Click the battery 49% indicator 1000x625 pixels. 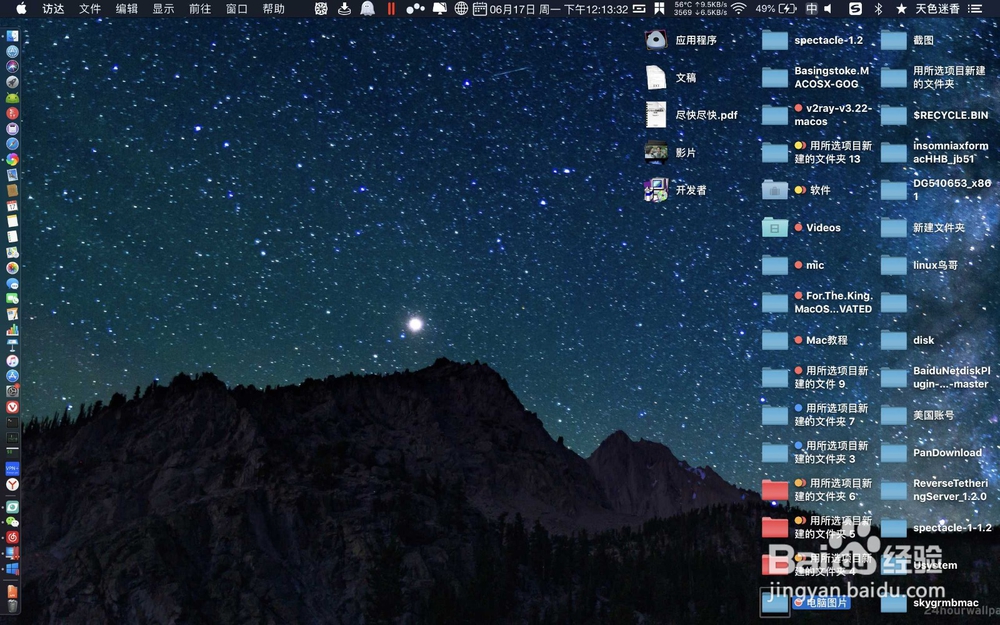(776, 8)
